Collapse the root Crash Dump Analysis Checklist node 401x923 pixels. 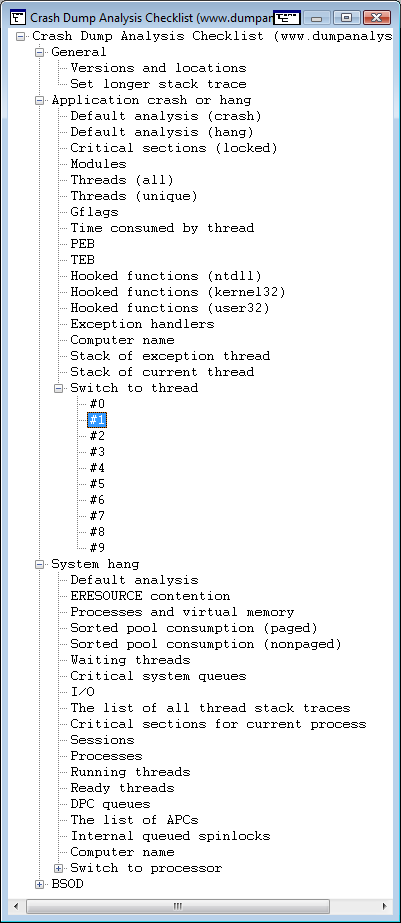21,36
